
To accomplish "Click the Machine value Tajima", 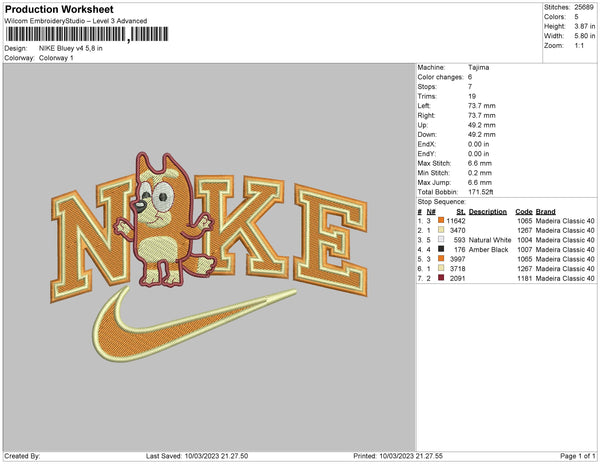I will point(478,67).
